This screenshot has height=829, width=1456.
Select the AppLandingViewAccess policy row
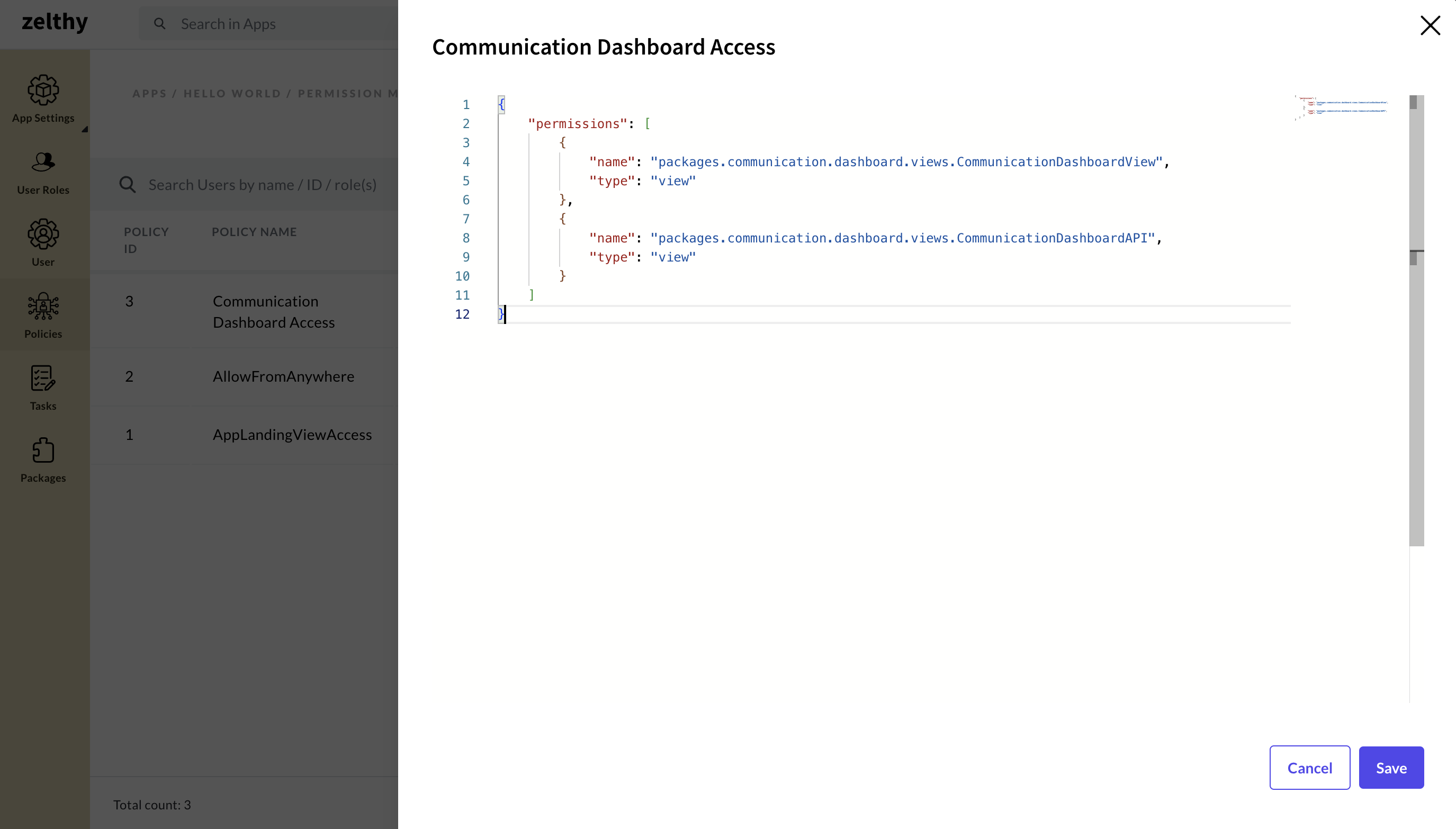(x=244, y=435)
